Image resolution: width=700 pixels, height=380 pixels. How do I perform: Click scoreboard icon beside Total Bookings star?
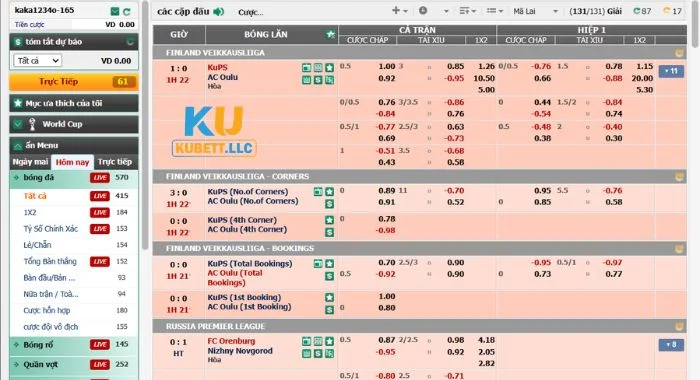tap(318, 264)
